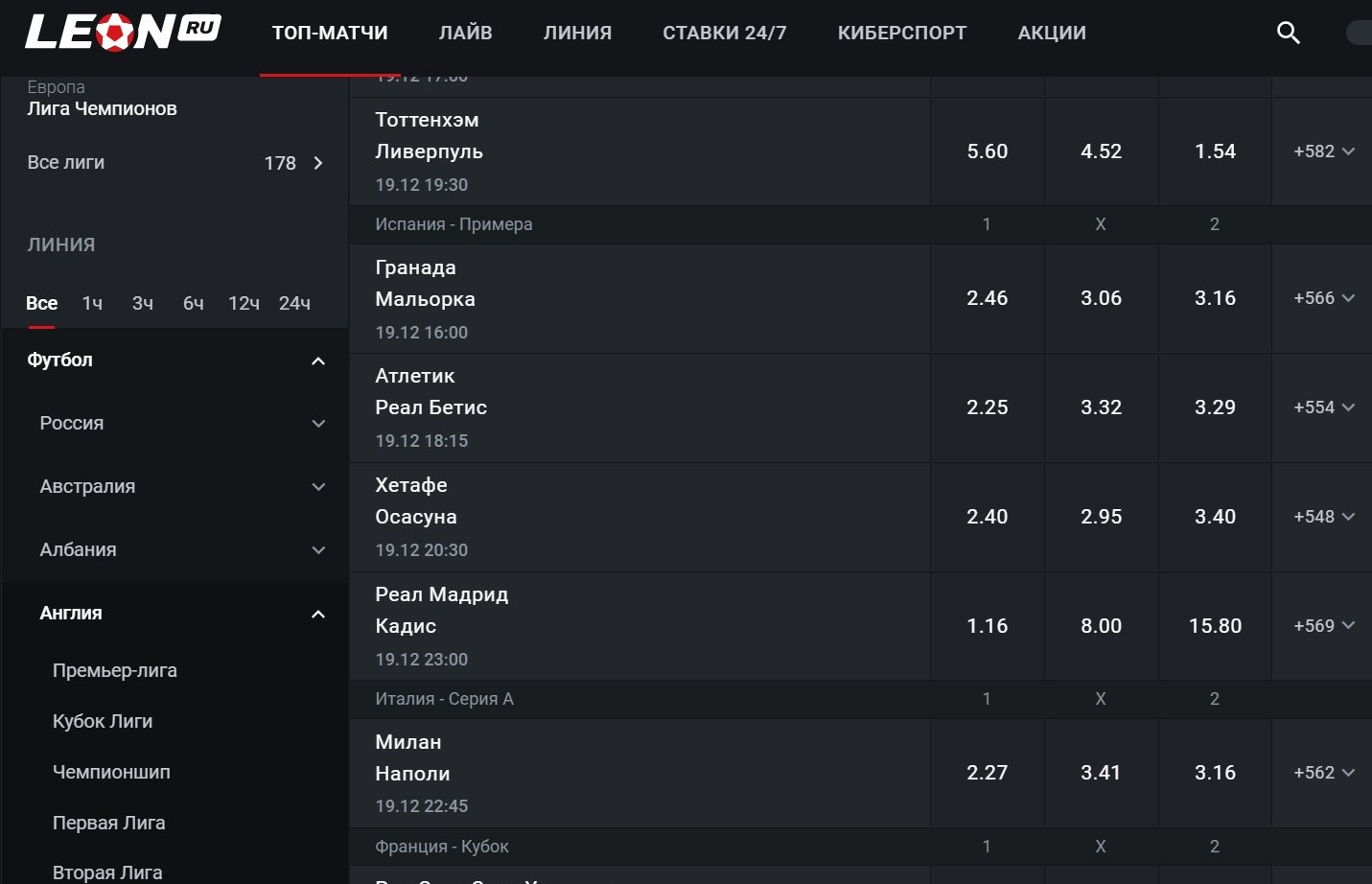Bet 2.27 on Милан win
Image resolution: width=1372 pixels, height=884 pixels.
[988, 773]
